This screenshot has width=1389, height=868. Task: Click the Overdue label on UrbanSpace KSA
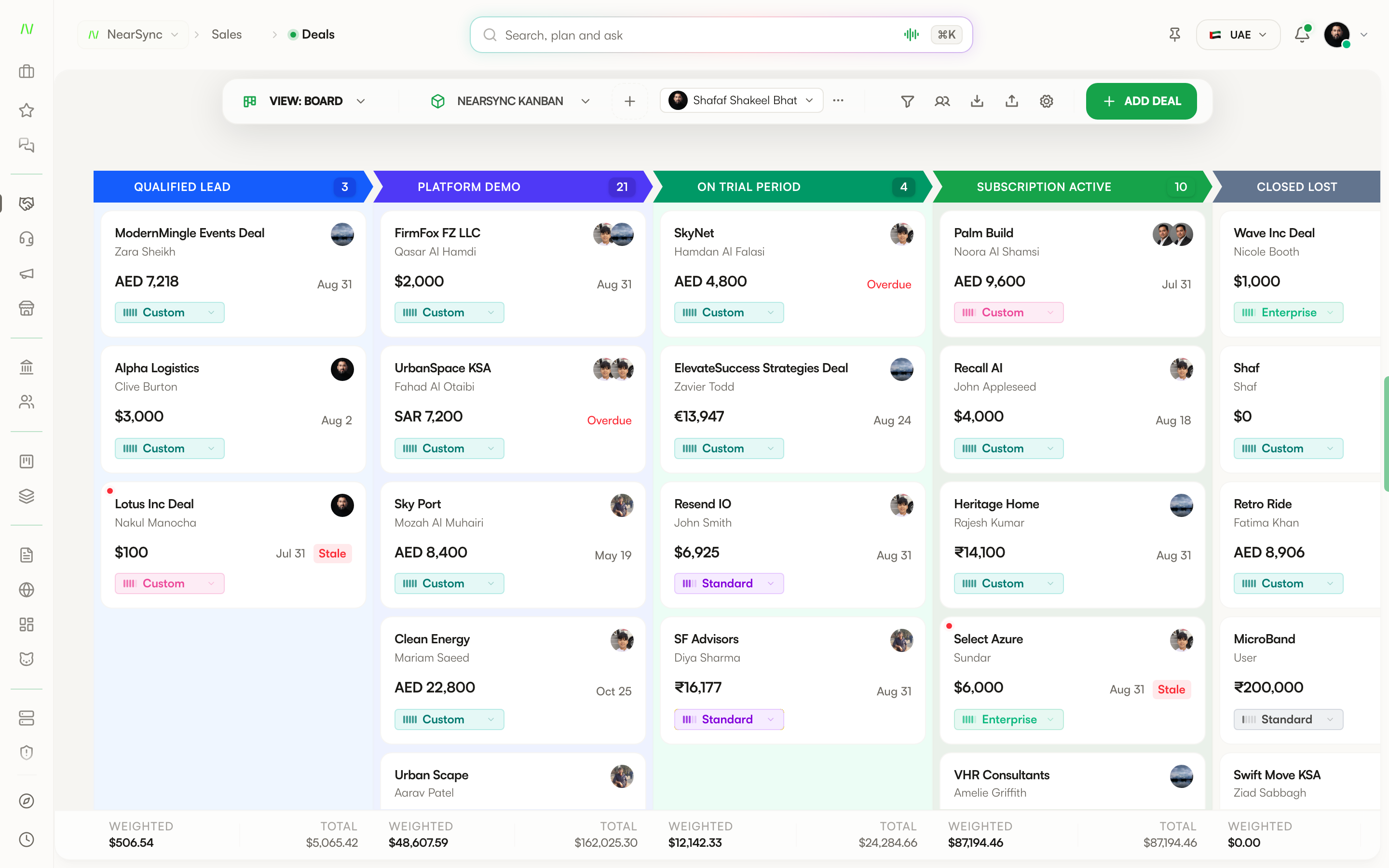[609, 420]
